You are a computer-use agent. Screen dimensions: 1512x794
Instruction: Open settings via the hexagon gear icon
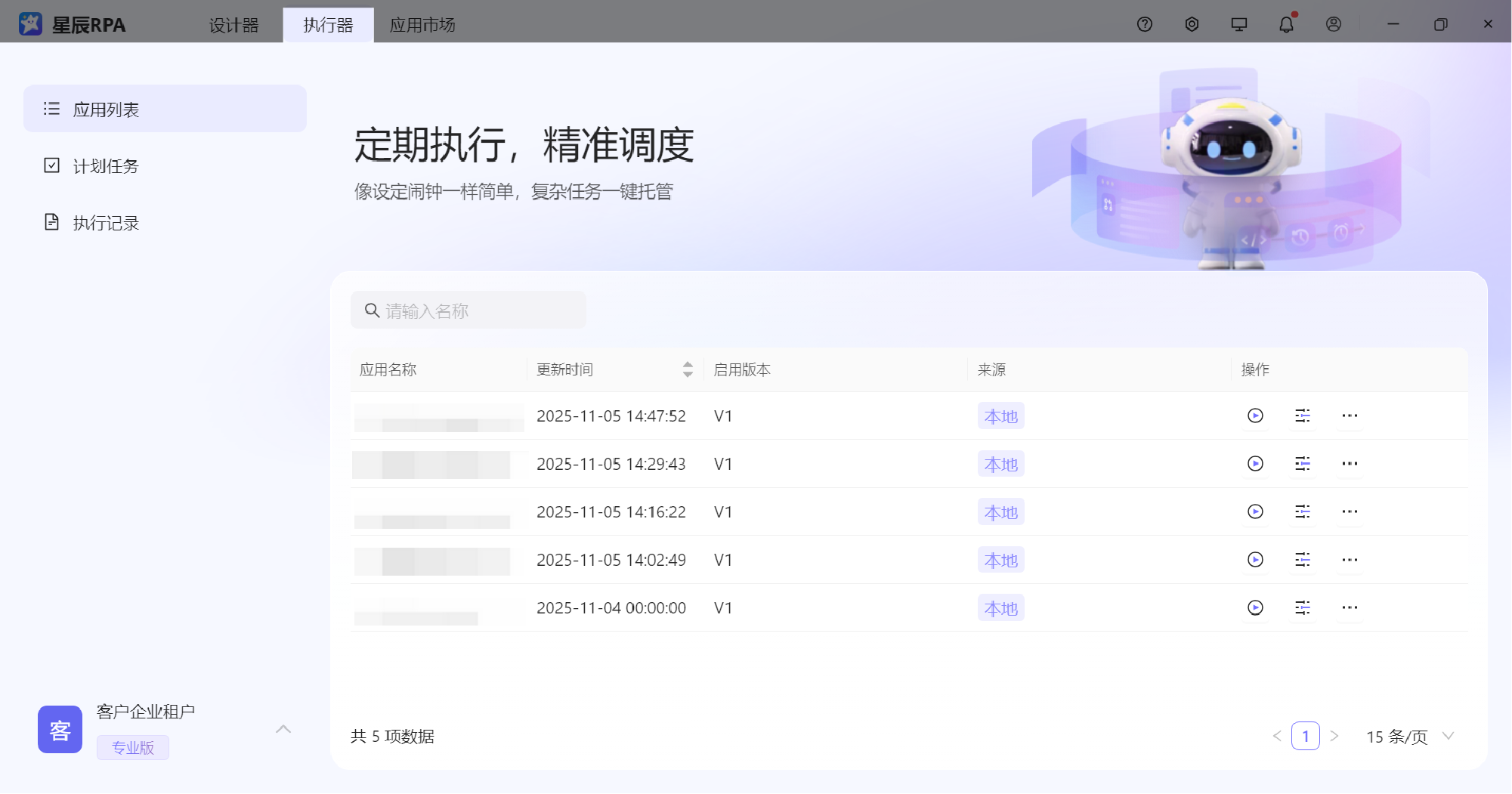click(1192, 24)
